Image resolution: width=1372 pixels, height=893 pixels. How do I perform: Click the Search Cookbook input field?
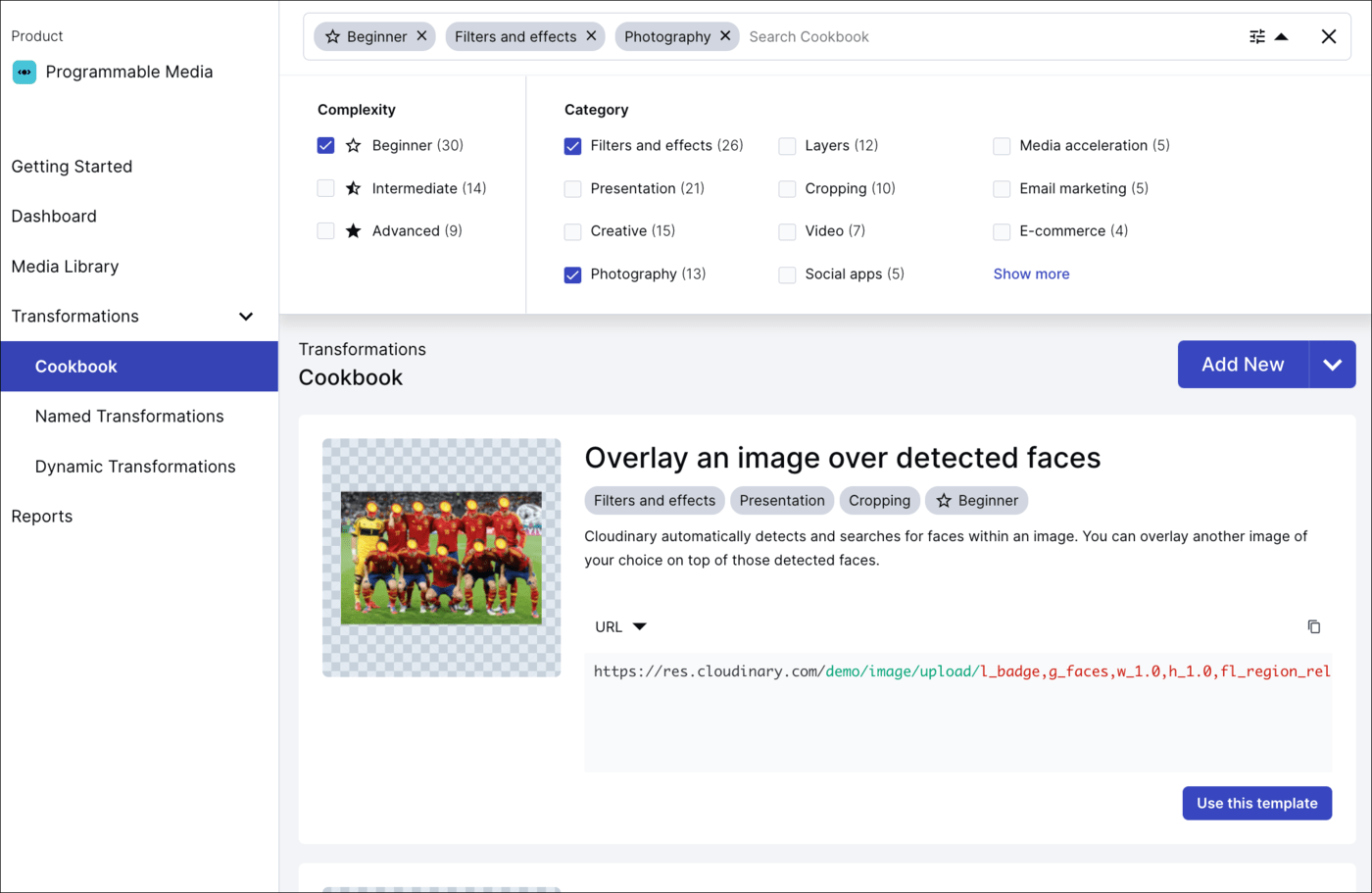click(980, 36)
